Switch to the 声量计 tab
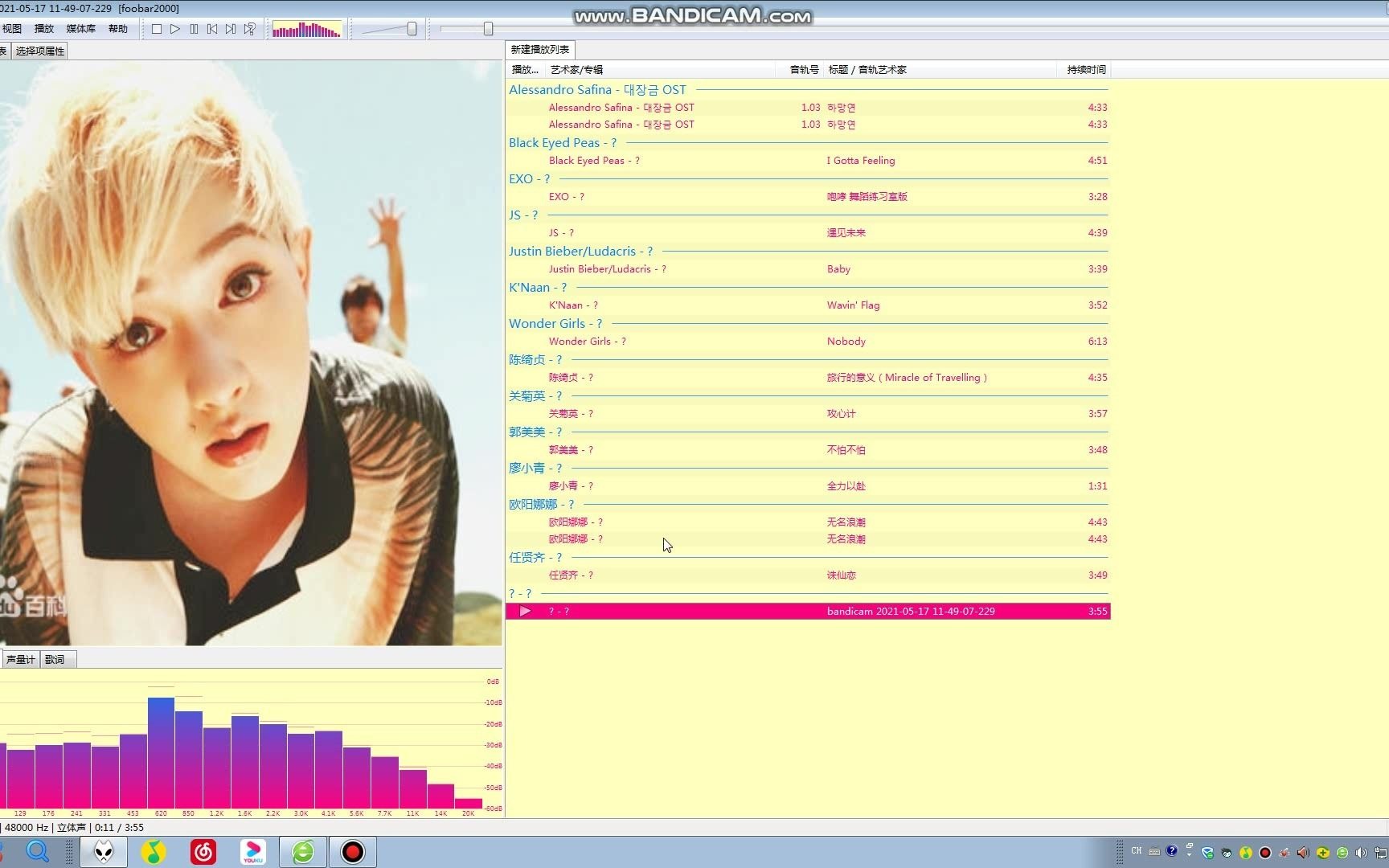The height and width of the screenshot is (868, 1389). 20,660
